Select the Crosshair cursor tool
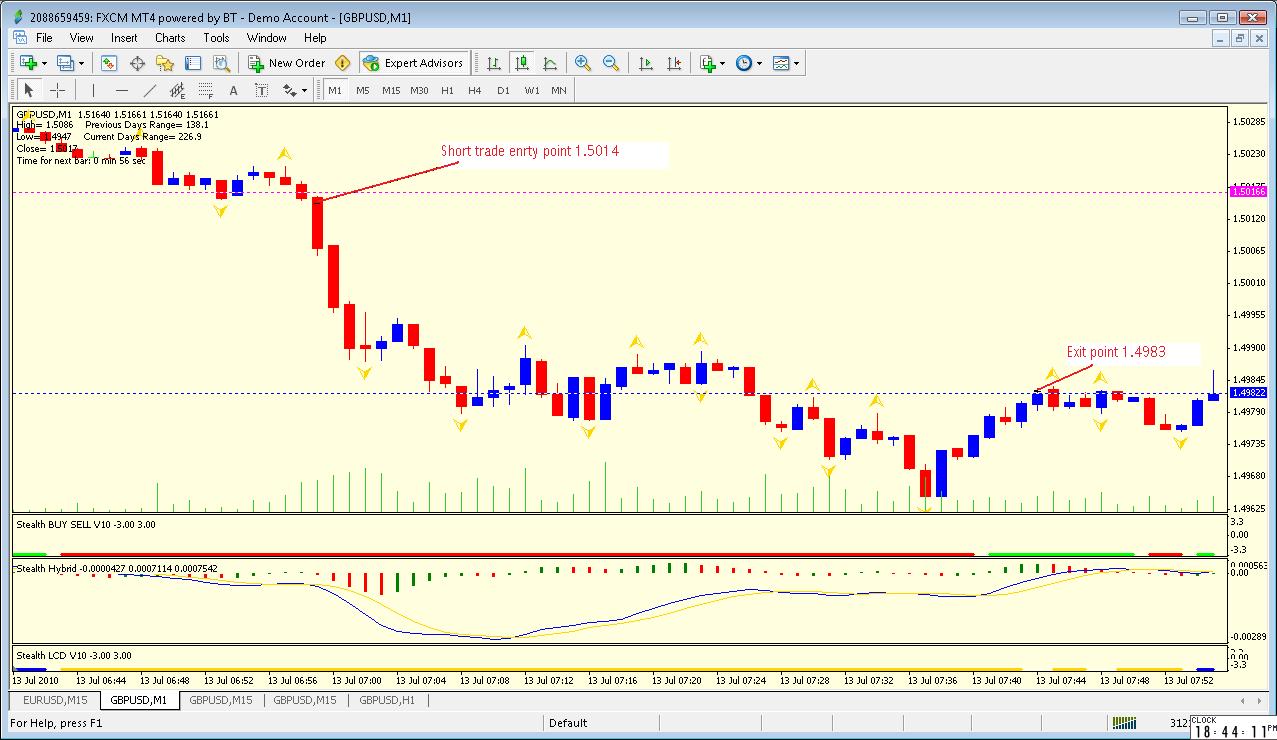 tap(58, 90)
